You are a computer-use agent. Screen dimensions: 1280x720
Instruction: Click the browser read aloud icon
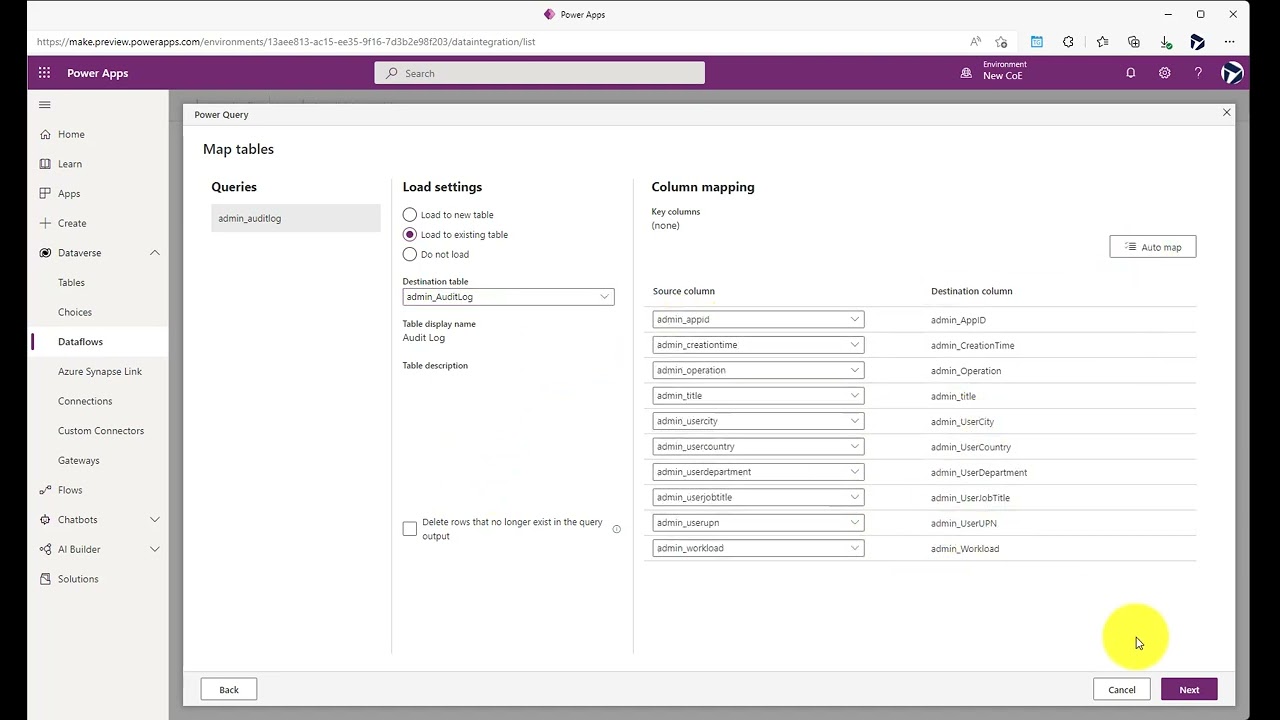click(x=975, y=42)
